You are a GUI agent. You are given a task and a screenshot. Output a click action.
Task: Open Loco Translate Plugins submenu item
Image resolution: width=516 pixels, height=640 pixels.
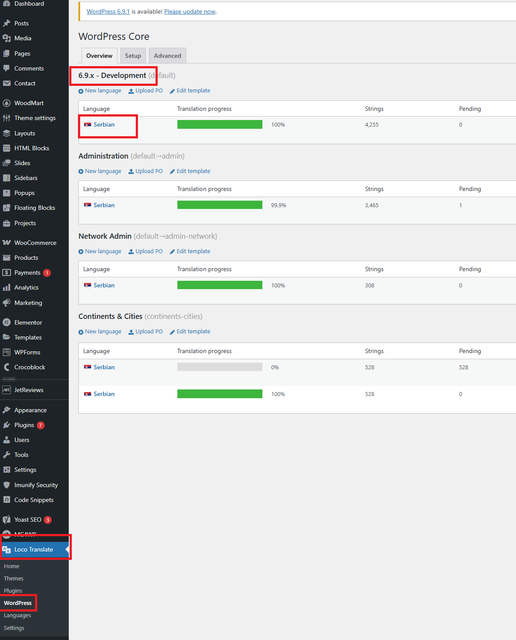point(13,591)
